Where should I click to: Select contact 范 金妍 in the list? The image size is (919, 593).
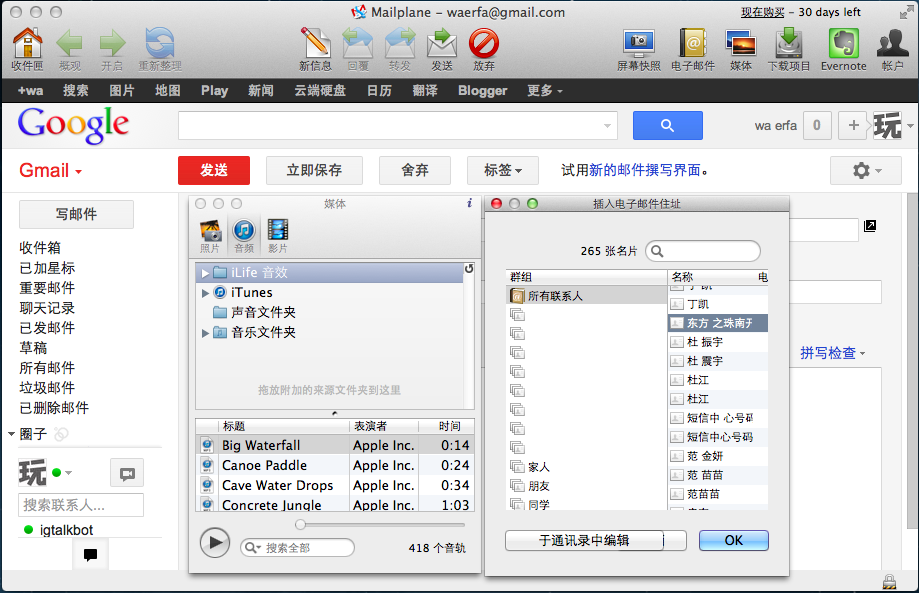tap(718, 456)
